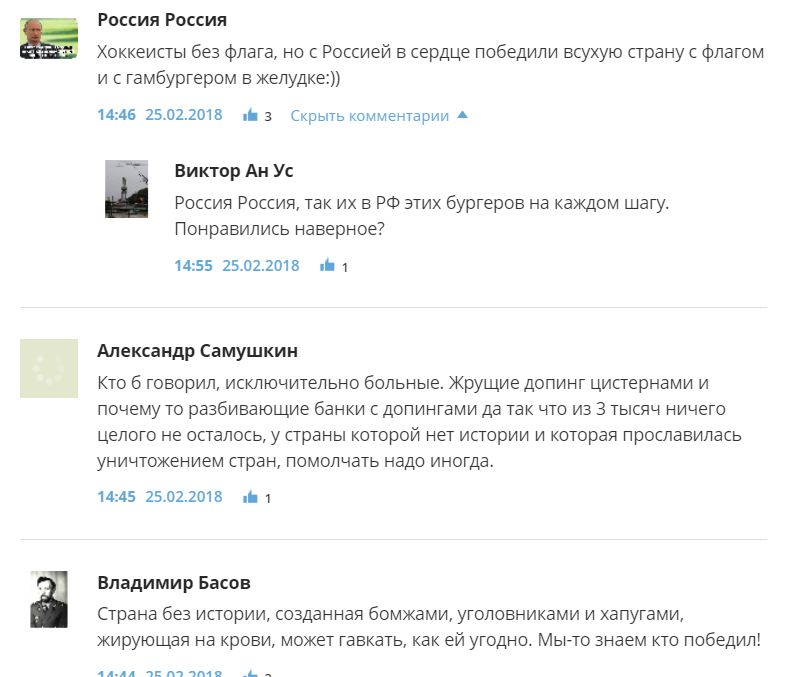Click the 14:55 timestamp on the reply
Screen dimensions: 793x677
pyautogui.click(x=193, y=265)
